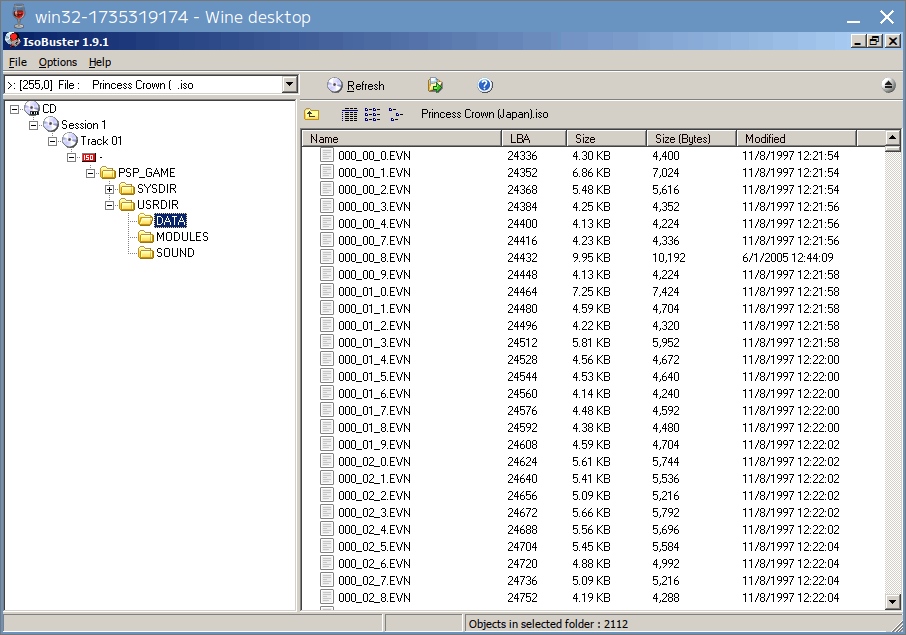Open the File menu
Viewport: 906px width, 635px height.
coord(18,62)
